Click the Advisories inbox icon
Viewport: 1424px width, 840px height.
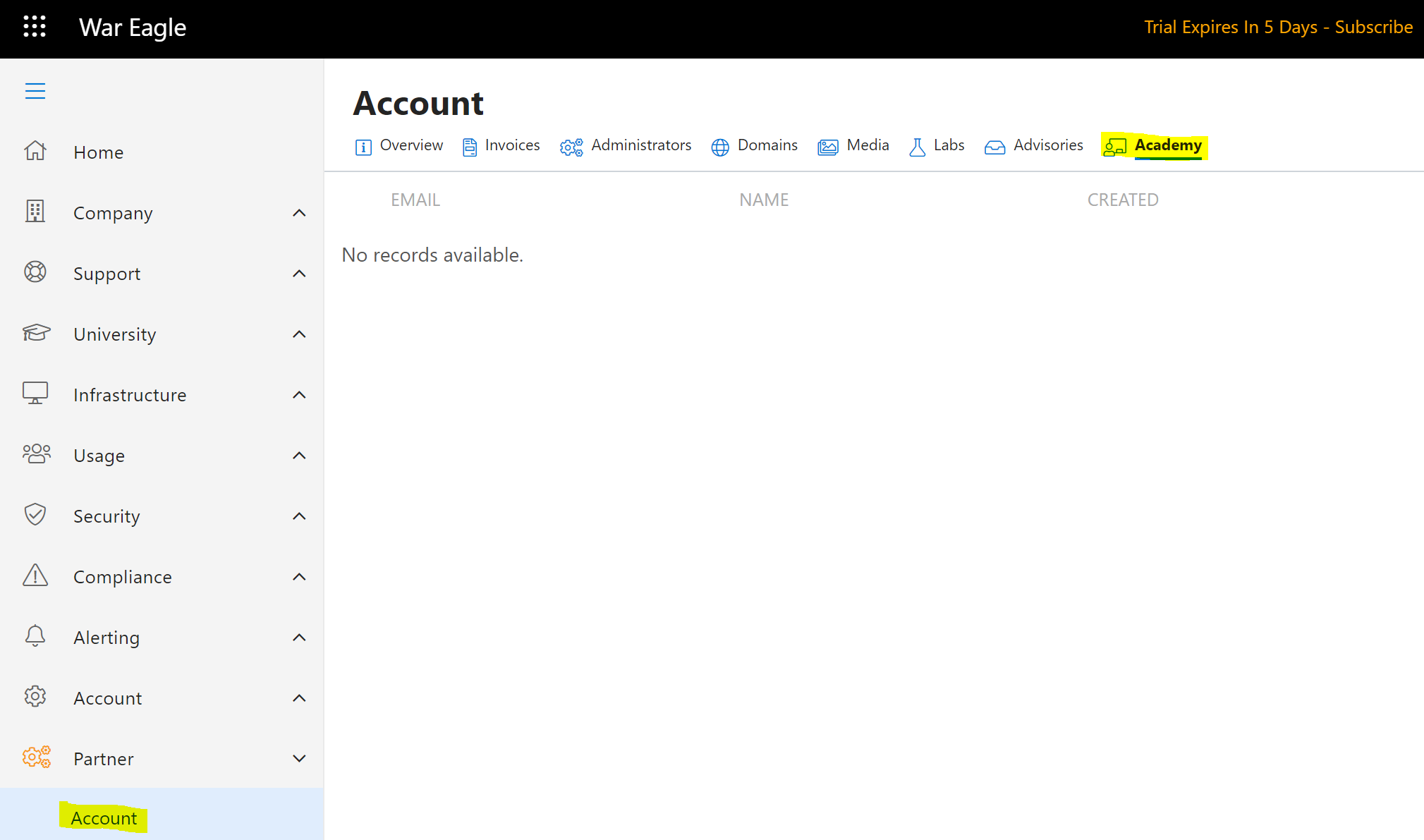pyautogui.click(x=995, y=147)
